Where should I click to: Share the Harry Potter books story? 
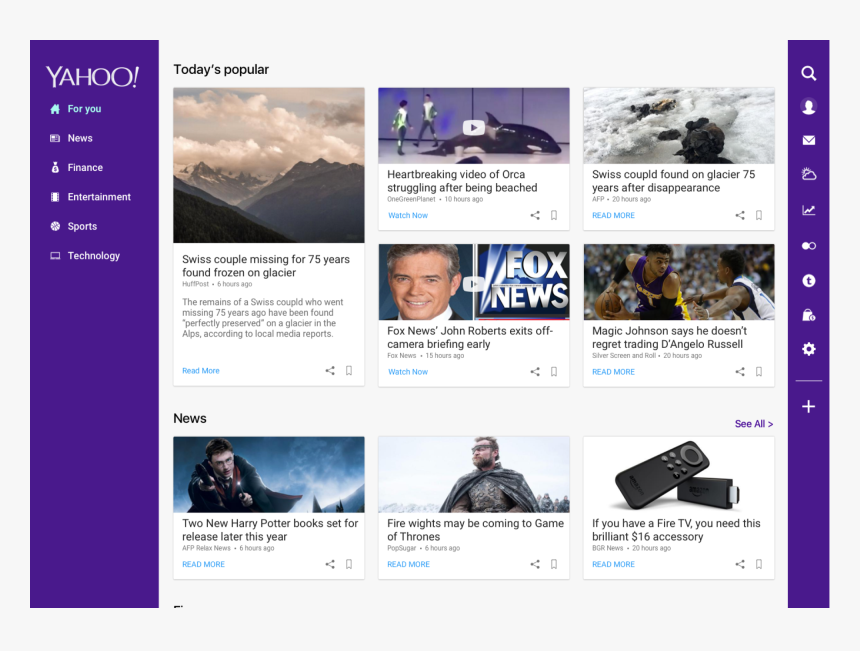tap(329, 564)
